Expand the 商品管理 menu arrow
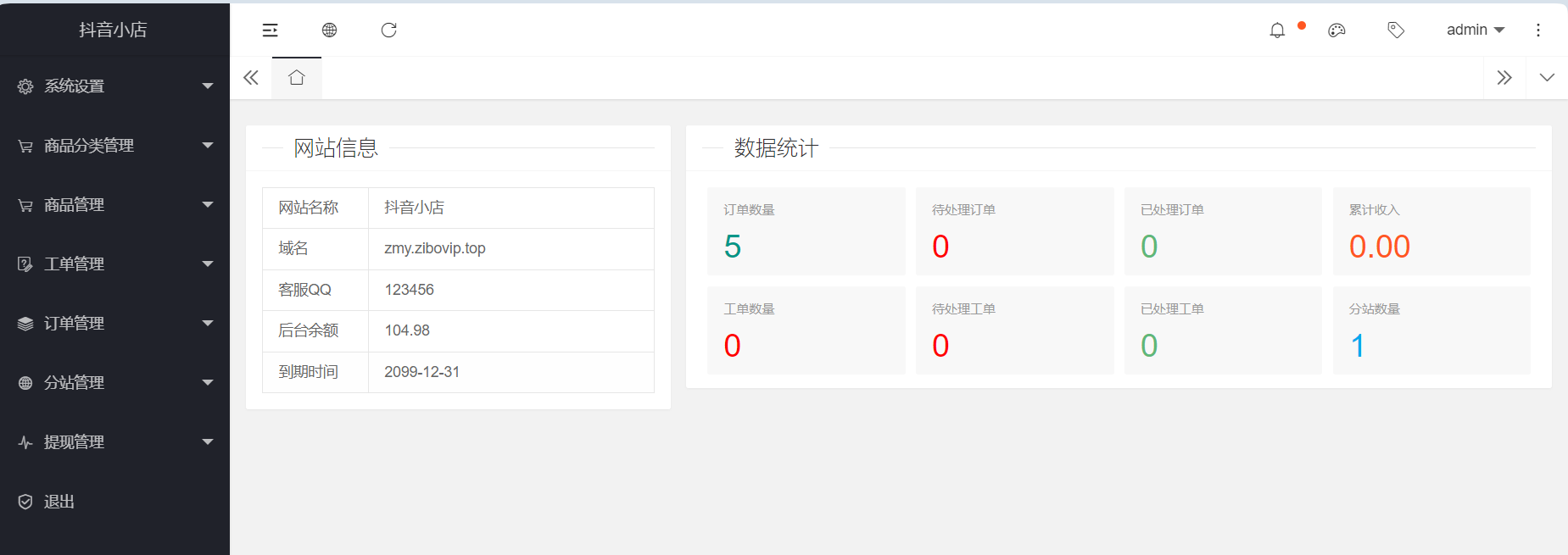 click(x=208, y=205)
